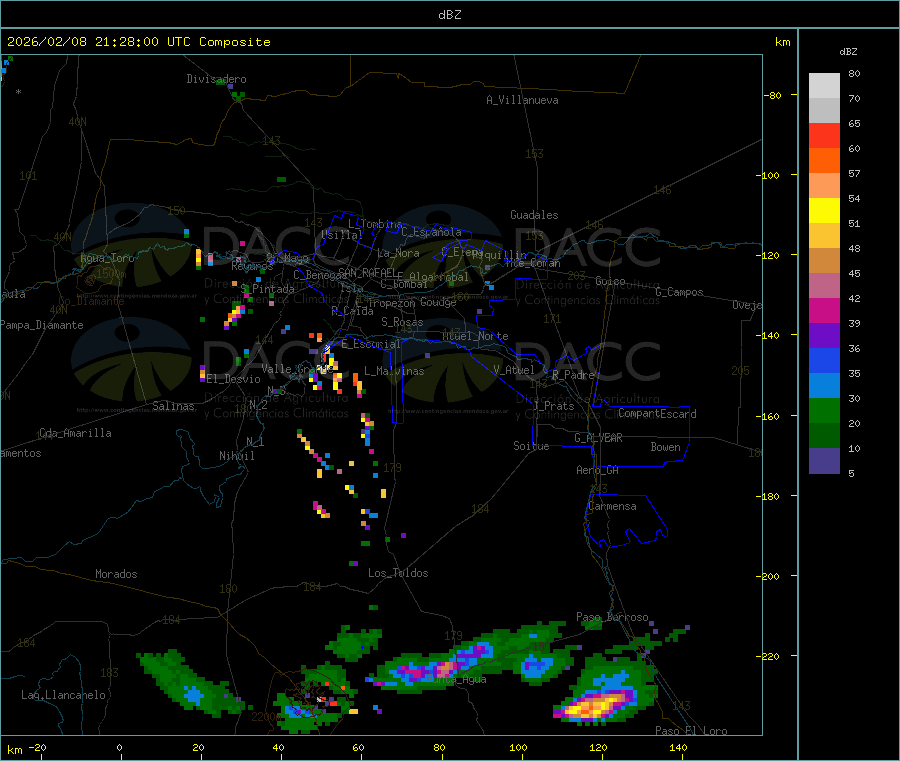Image resolution: width=900 pixels, height=761 pixels.
Task: Click the yellow 54 dBZ legend swatch
Action: [x=824, y=211]
